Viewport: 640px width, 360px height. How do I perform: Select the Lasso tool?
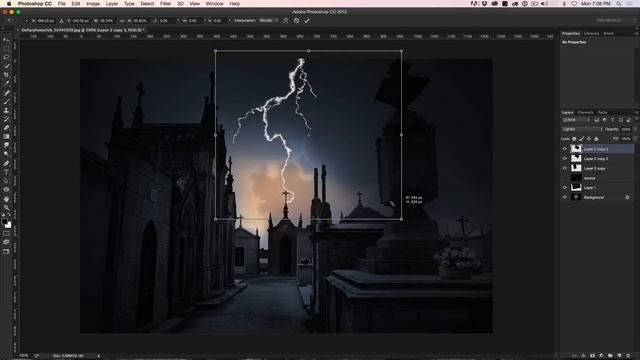coord(6,57)
